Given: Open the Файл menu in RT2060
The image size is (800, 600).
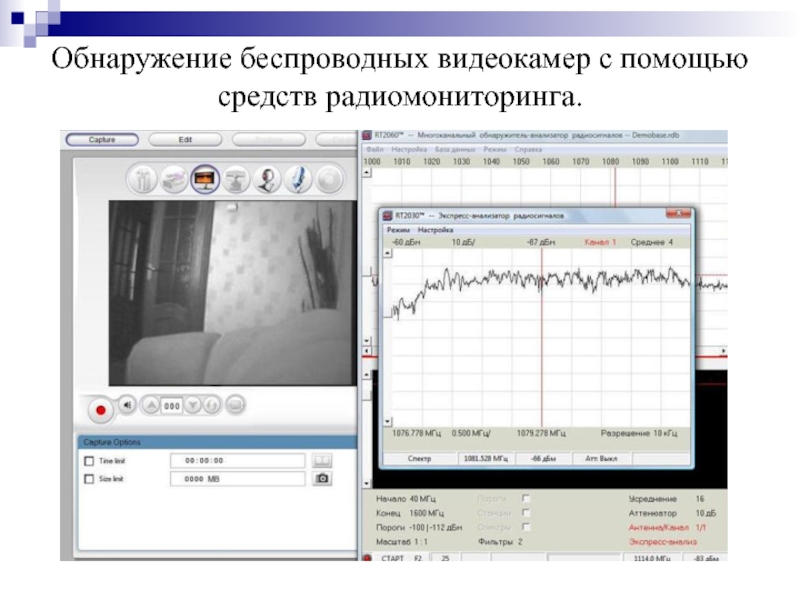Looking at the screenshot, I should coord(374,149).
